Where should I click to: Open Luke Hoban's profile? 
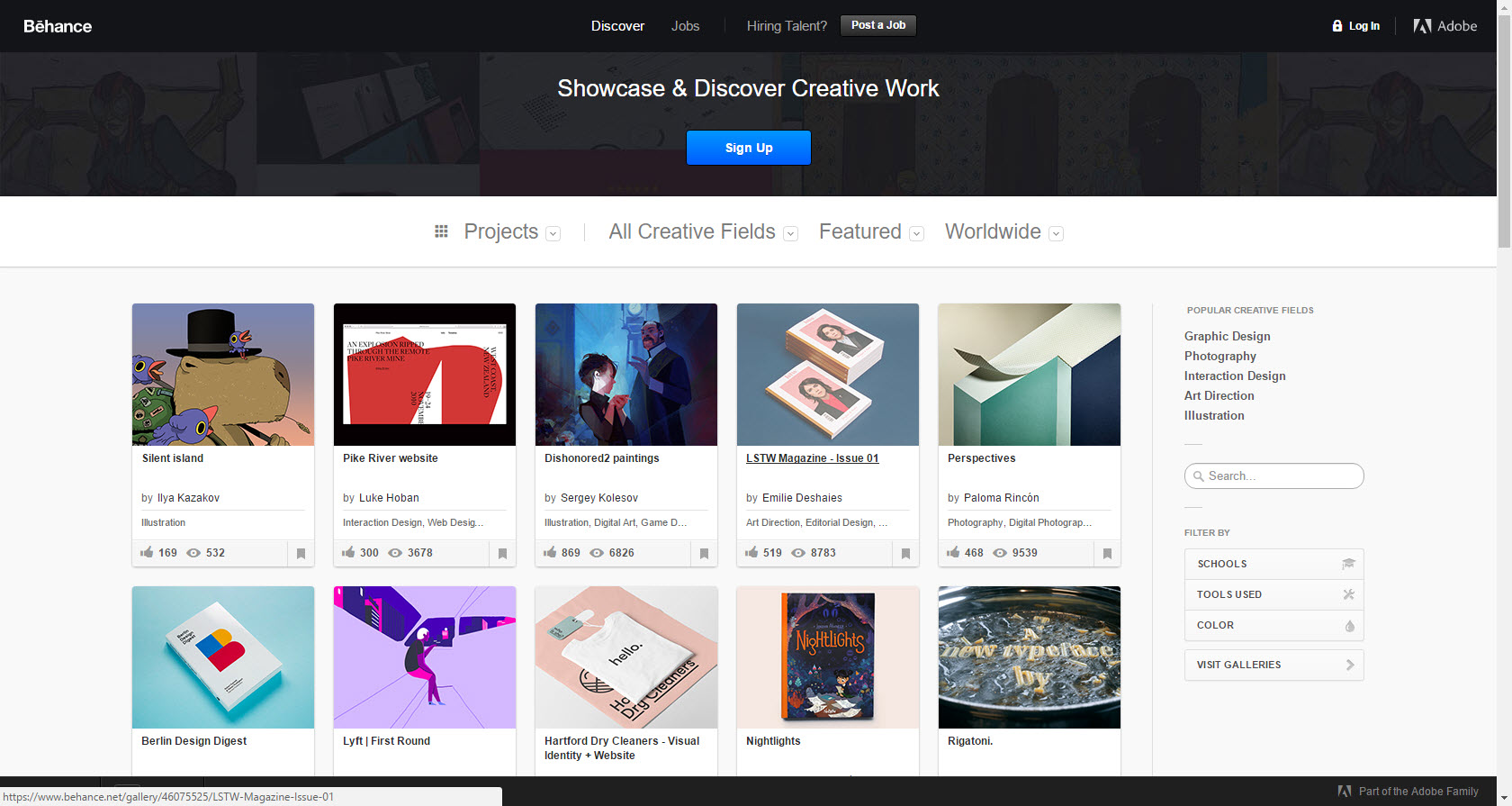[x=389, y=498]
